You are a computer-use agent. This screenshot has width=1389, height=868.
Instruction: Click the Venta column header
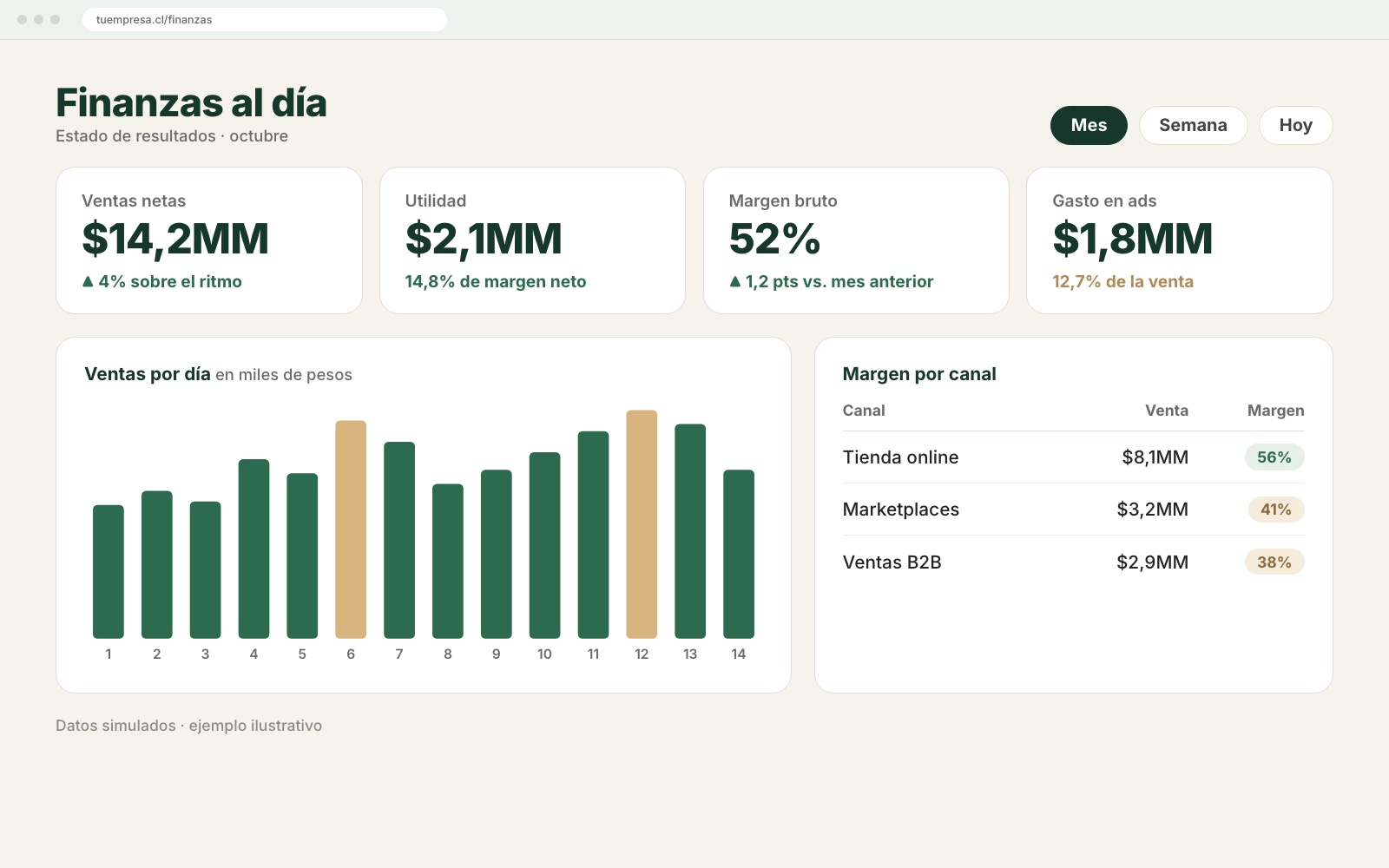pos(1167,411)
